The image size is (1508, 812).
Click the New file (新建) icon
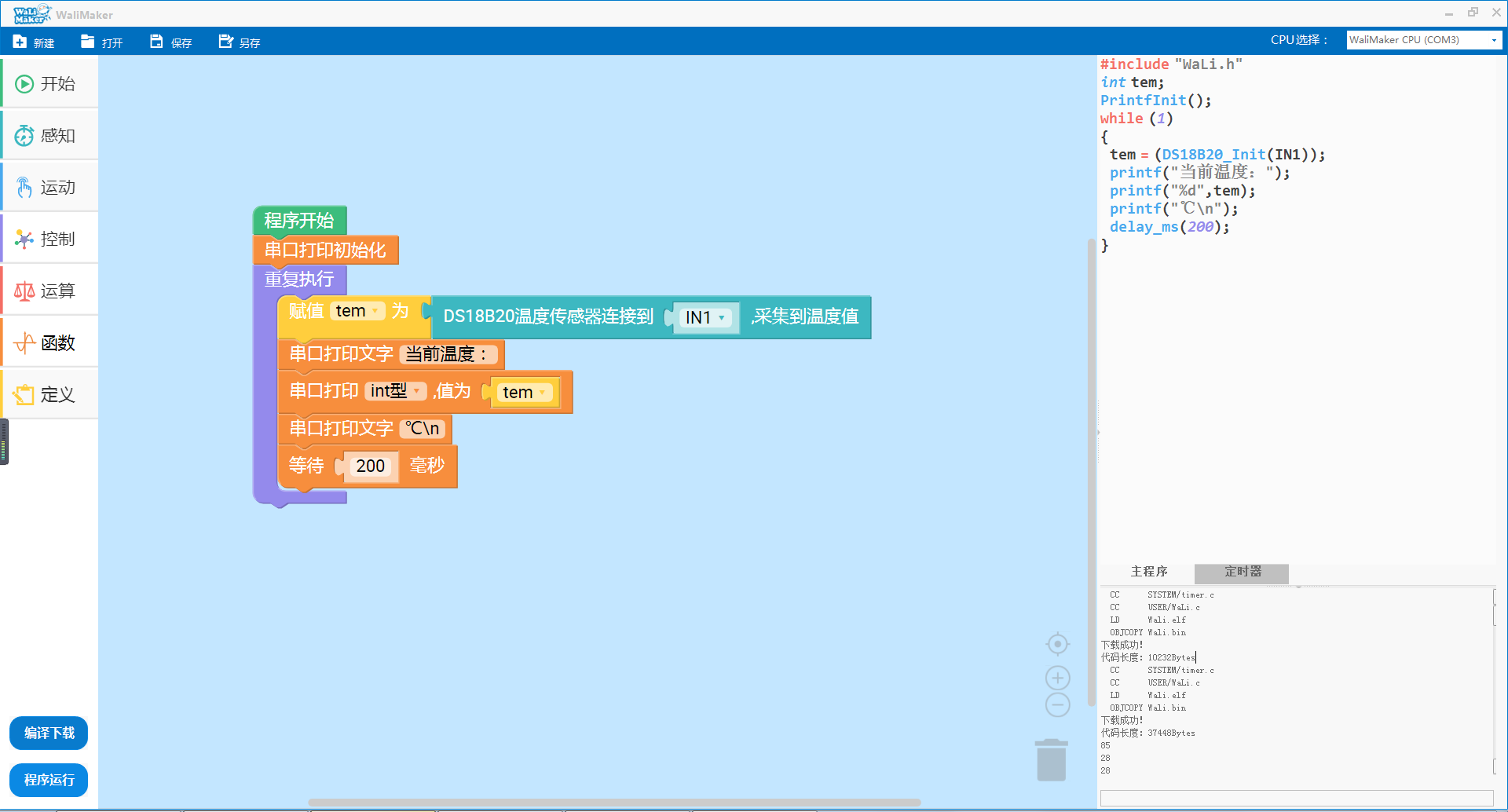pos(20,42)
